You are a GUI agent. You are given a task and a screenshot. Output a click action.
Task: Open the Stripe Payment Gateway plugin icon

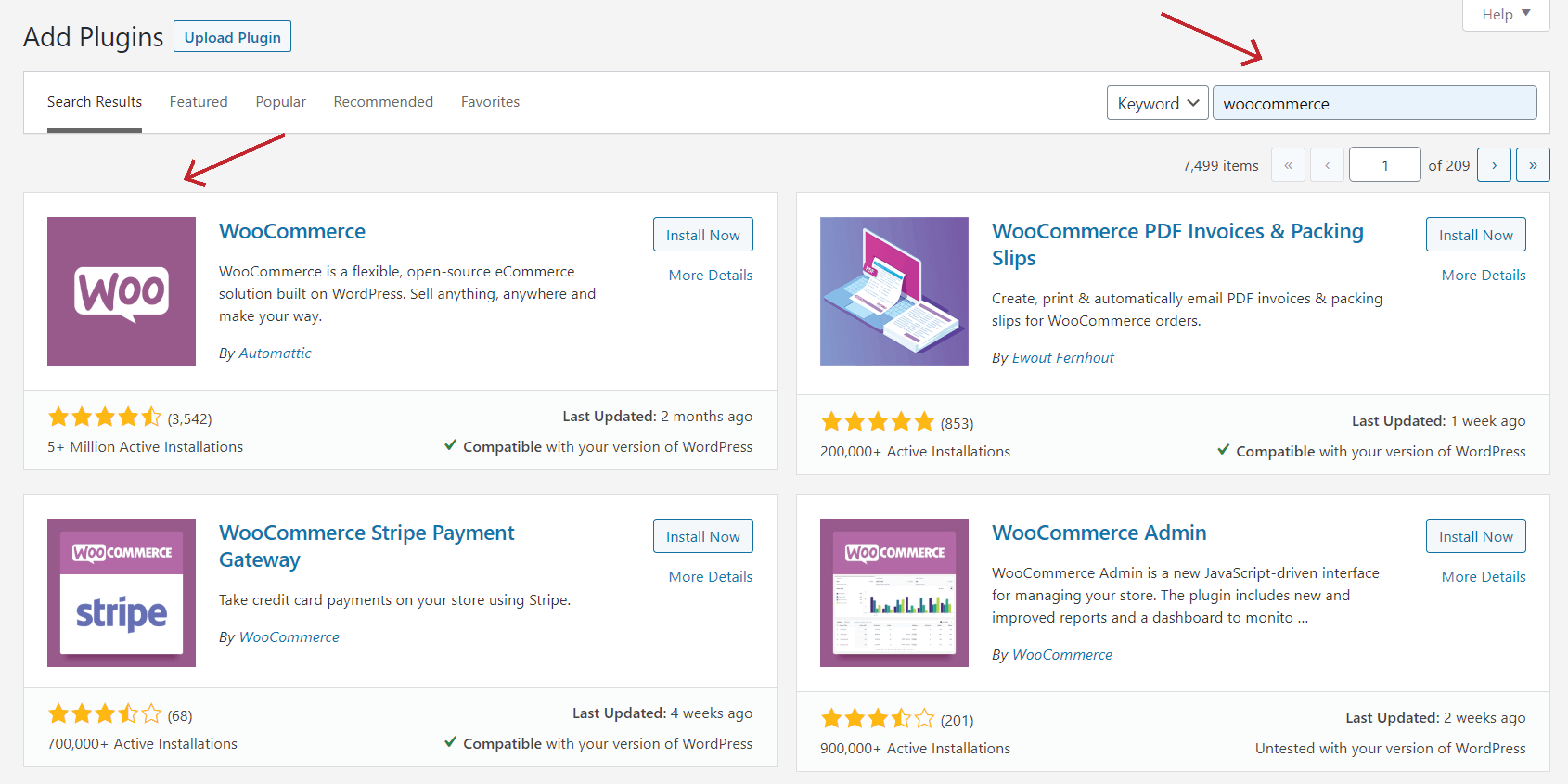point(121,592)
